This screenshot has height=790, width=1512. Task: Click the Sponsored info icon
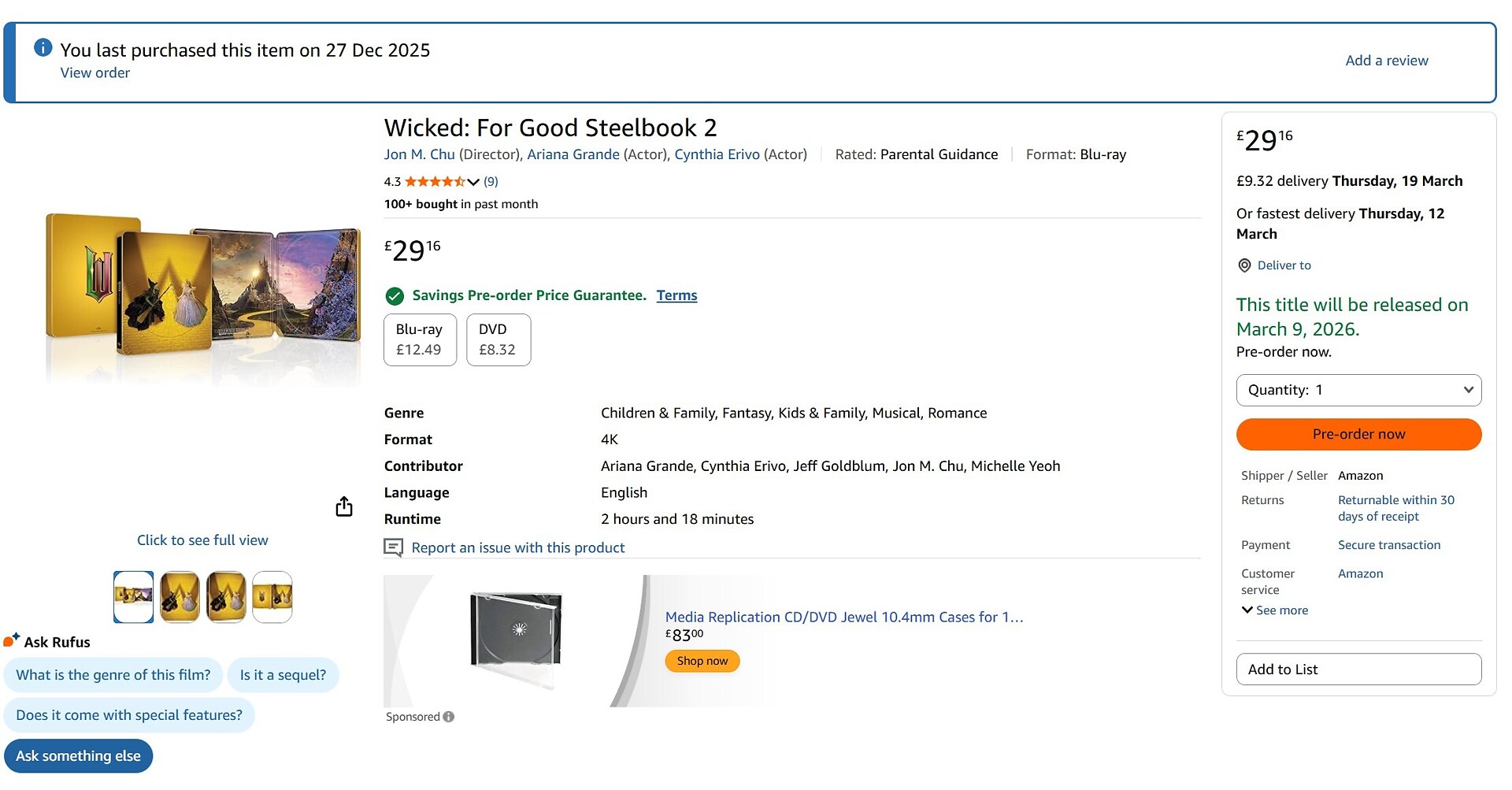point(449,717)
